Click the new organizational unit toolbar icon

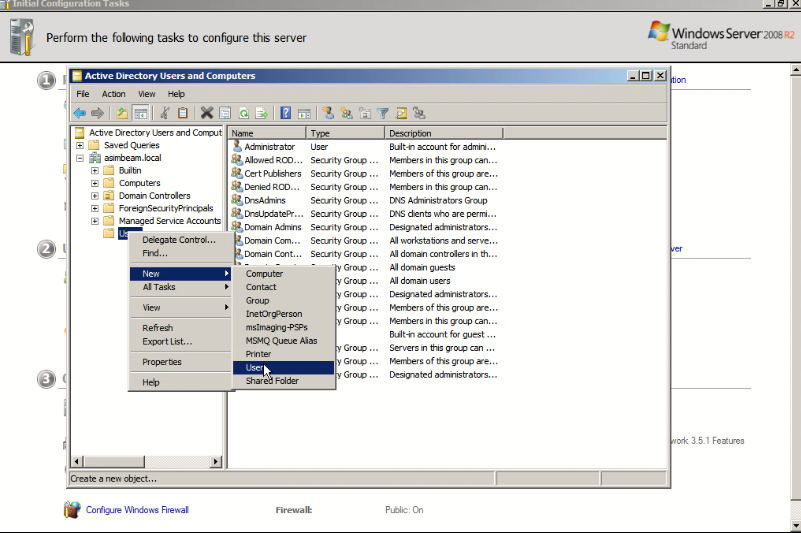click(365, 113)
